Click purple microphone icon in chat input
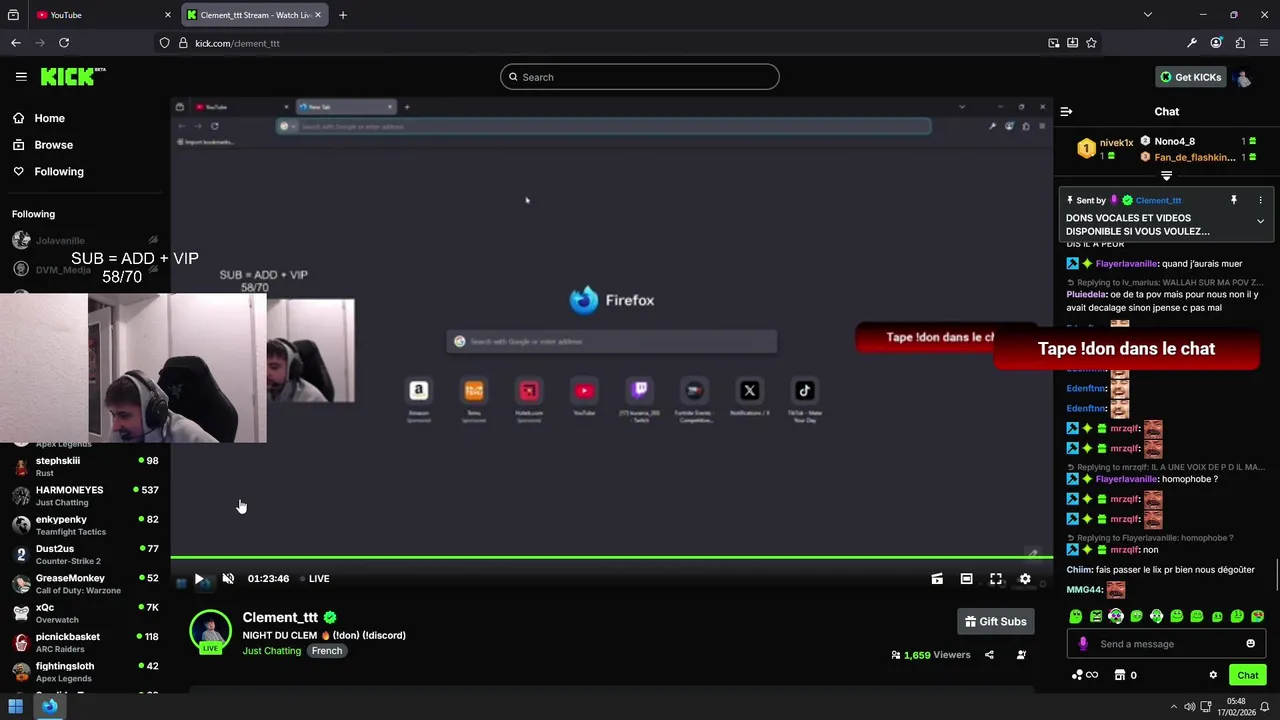Image resolution: width=1280 pixels, height=720 pixels. pyautogui.click(x=1083, y=644)
